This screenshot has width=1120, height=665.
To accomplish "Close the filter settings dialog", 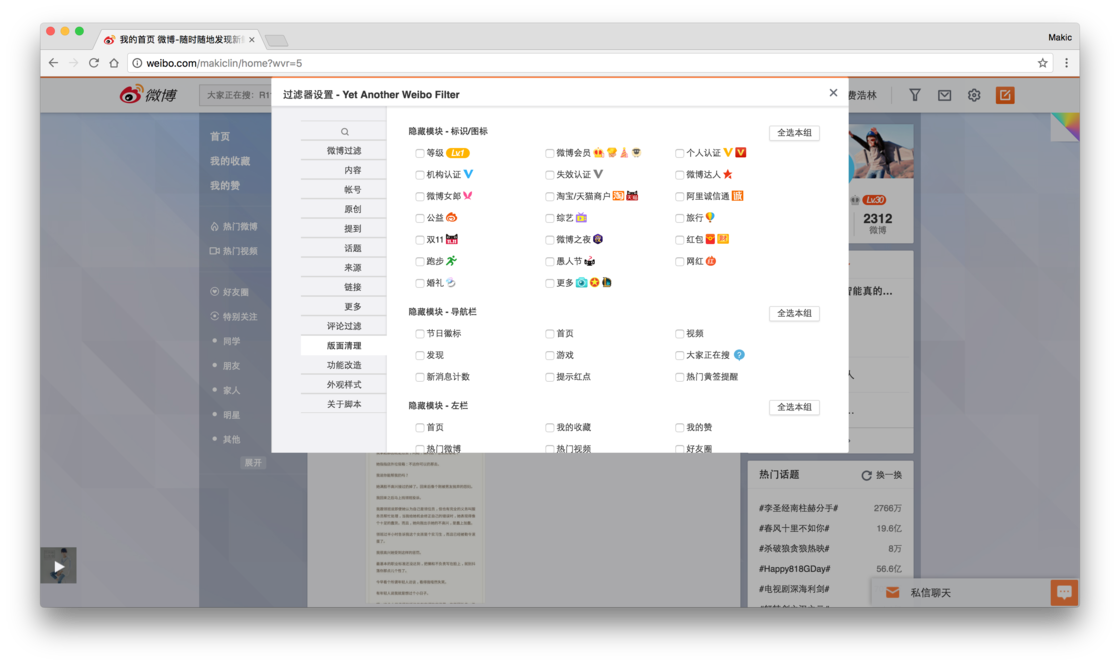I will click(x=833, y=93).
